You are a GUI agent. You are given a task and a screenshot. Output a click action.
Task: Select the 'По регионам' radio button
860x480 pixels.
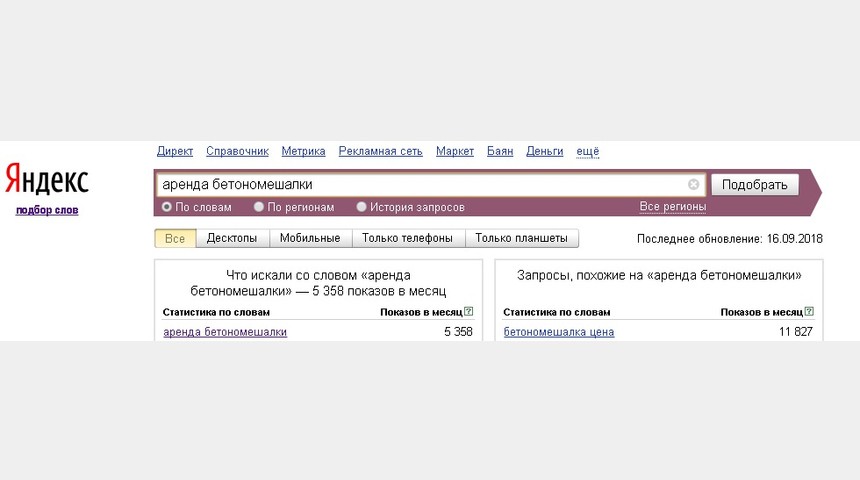(259, 207)
